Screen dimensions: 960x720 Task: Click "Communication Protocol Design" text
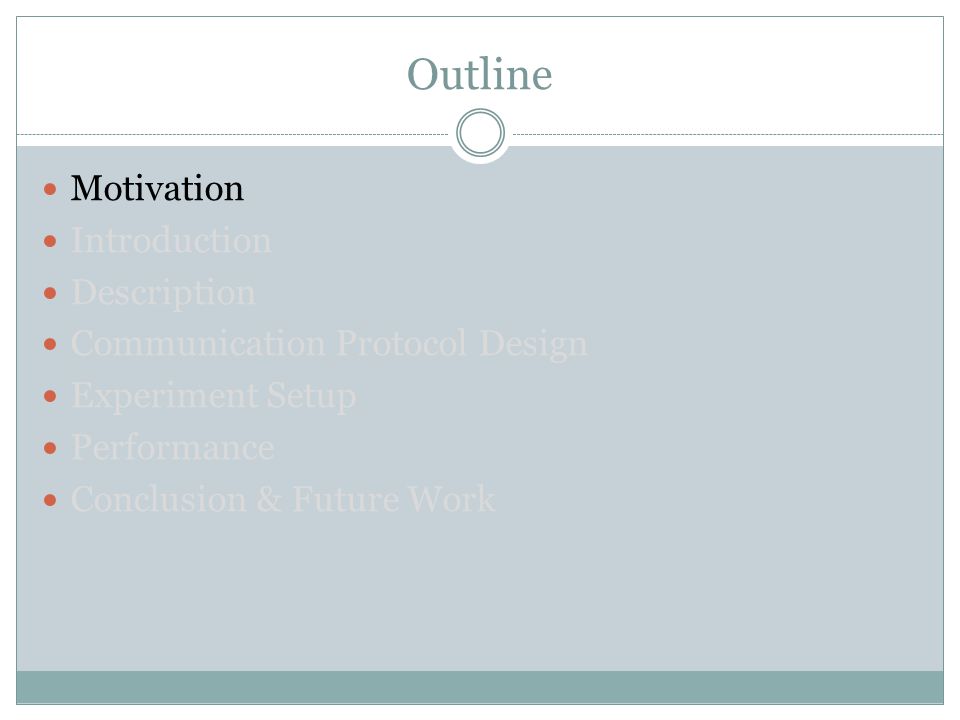pos(329,344)
